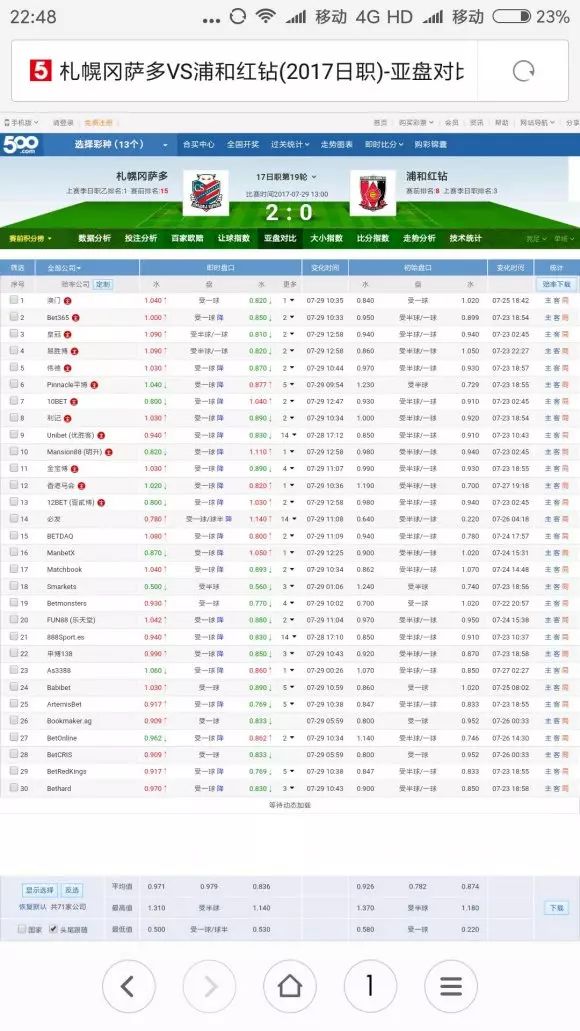
Task: Uncheck the 头尾跟随 checkbox
Action: point(53,929)
